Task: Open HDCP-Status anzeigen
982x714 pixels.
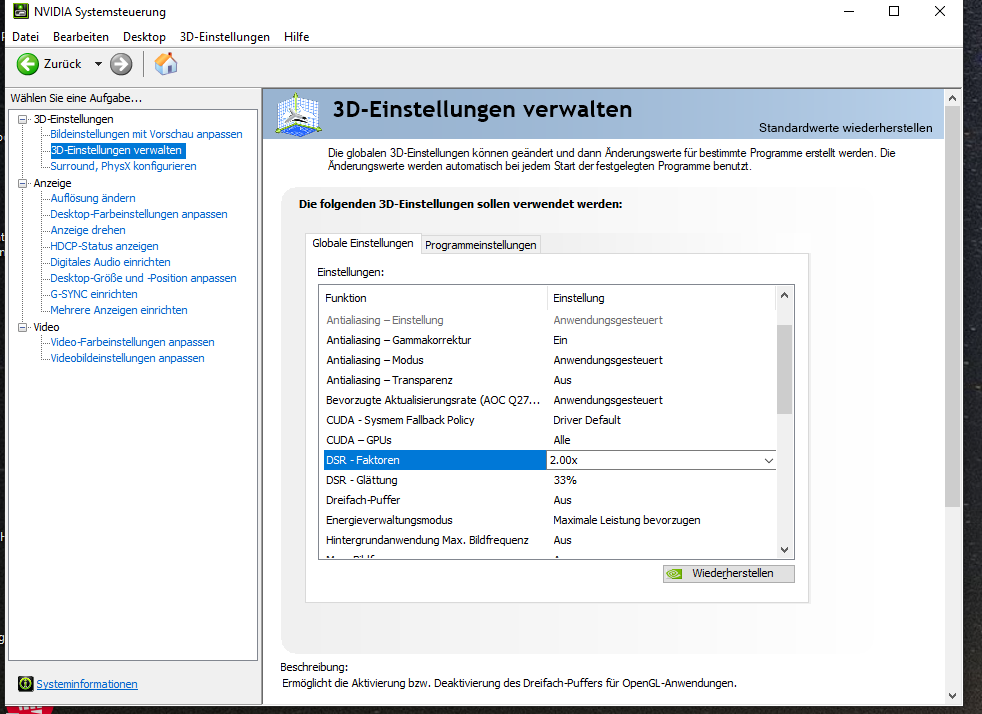Action: [104, 246]
